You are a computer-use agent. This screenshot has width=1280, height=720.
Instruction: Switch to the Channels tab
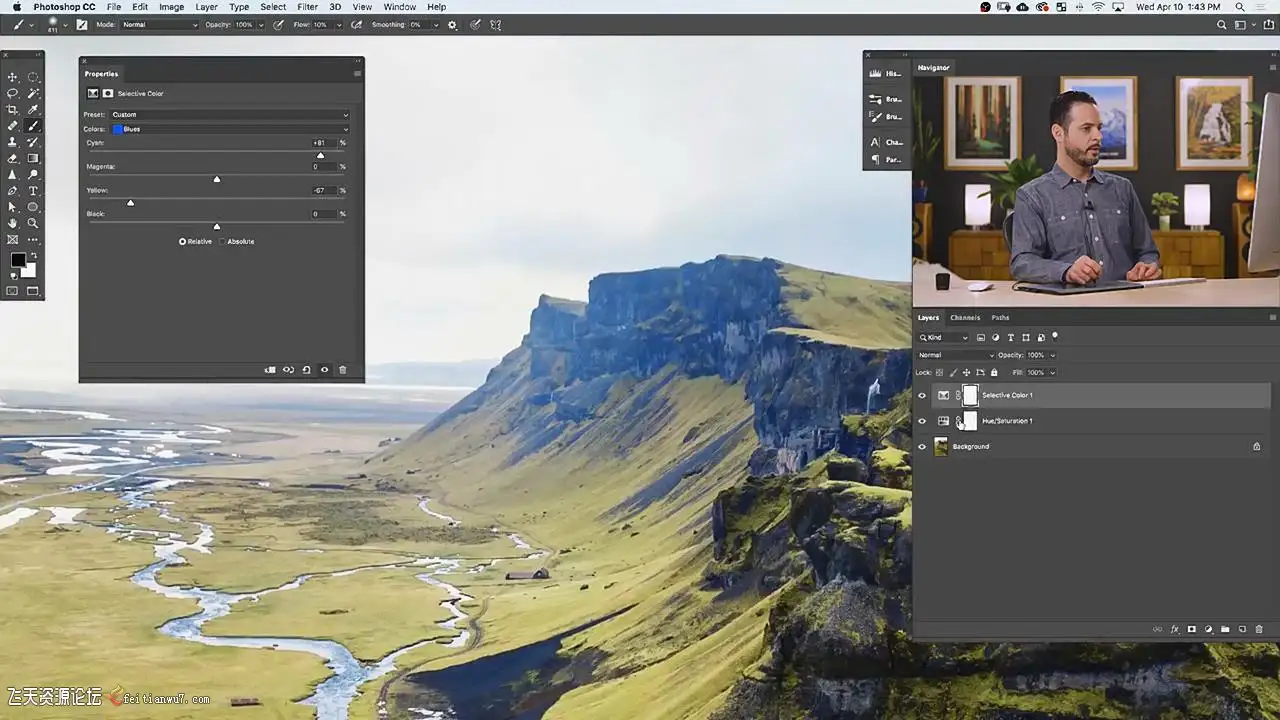click(964, 317)
